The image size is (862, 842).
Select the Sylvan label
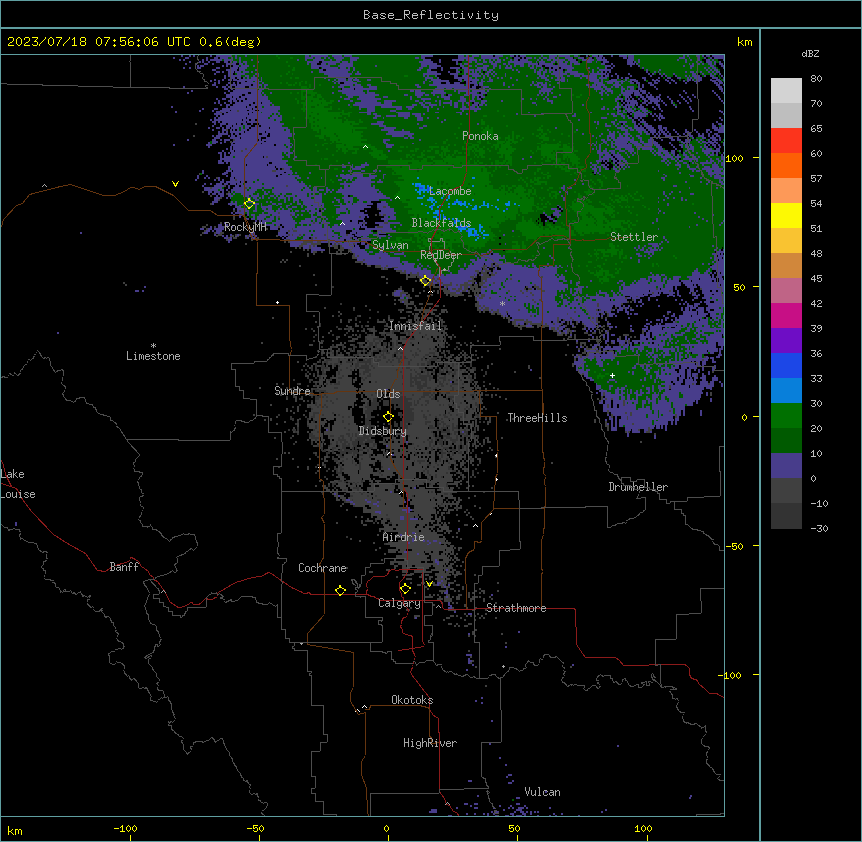[x=390, y=245]
